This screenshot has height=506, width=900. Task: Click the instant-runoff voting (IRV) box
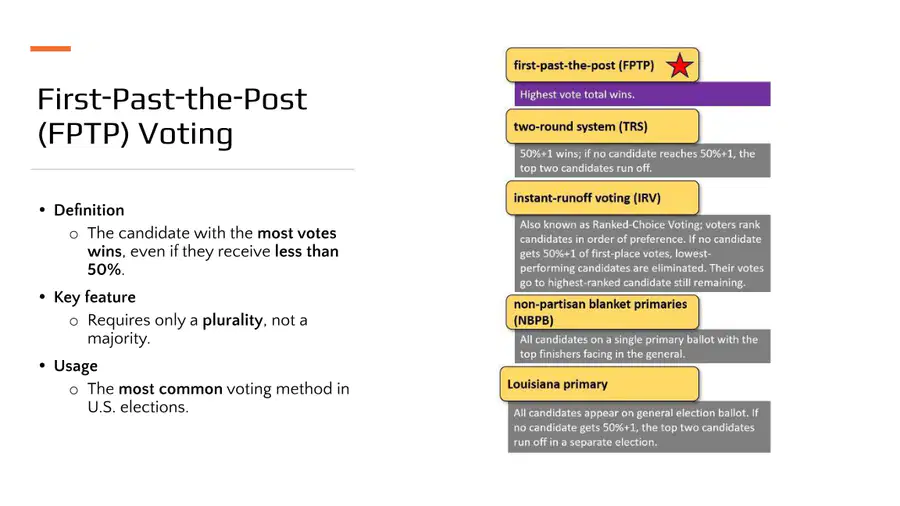602,198
